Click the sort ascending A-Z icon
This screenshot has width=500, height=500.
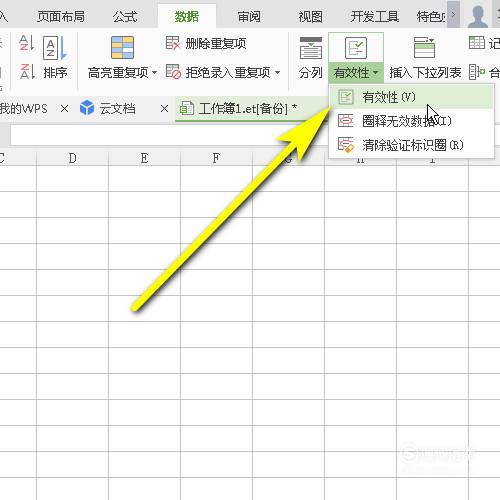tap(27, 43)
